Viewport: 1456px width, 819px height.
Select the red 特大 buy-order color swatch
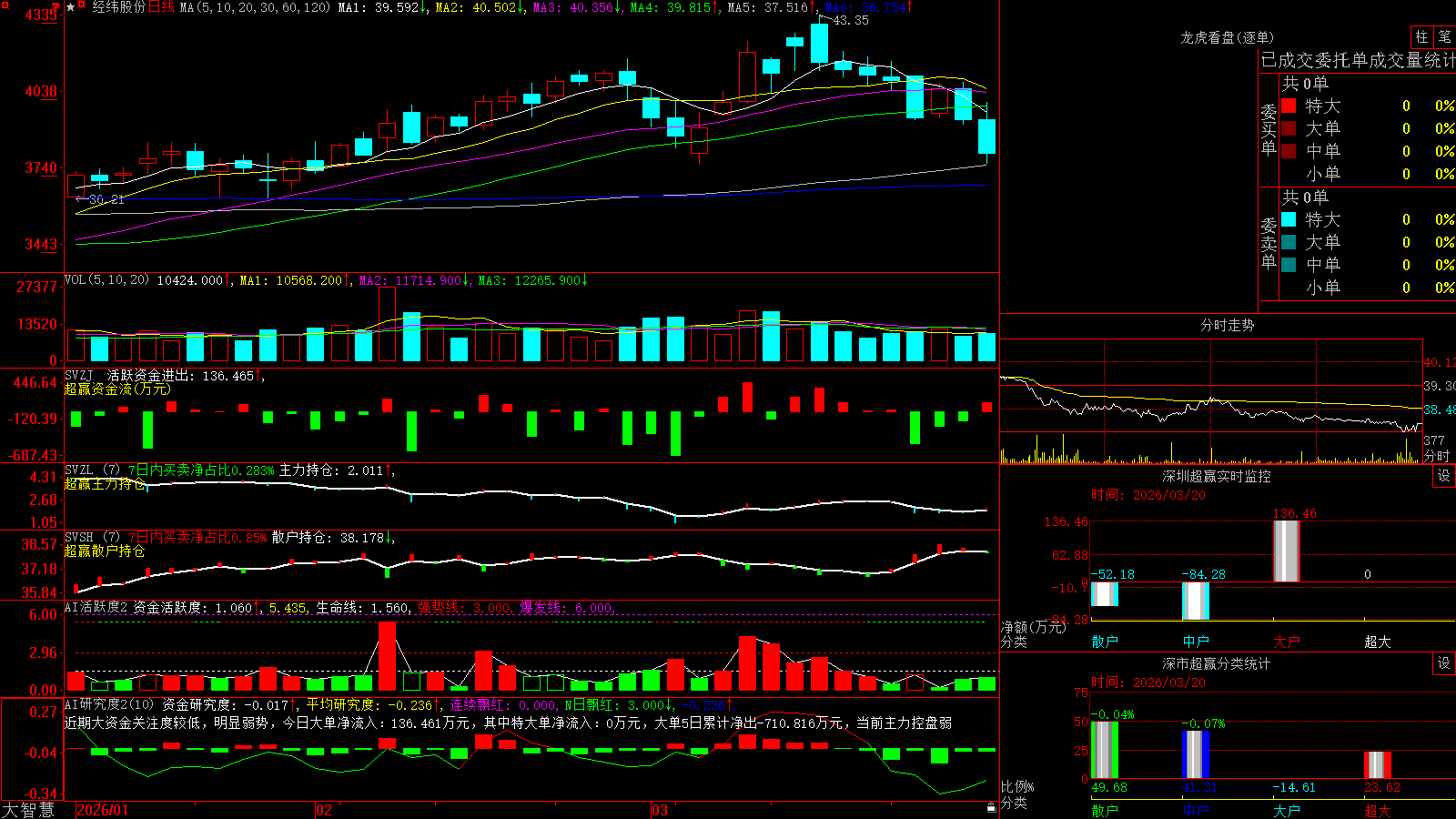coord(1289,106)
